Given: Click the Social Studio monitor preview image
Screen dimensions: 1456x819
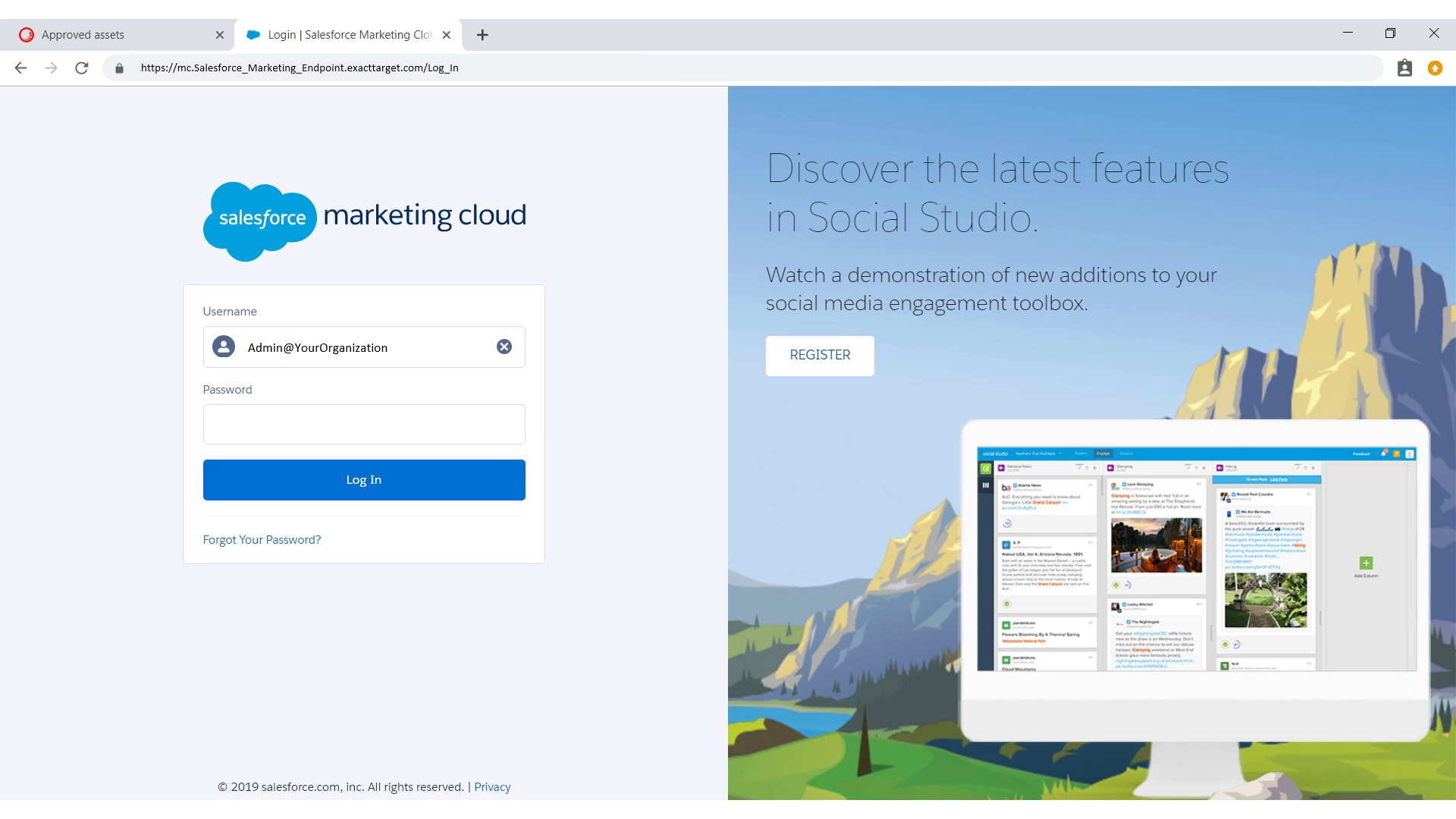Looking at the screenshot, I should pos(1196,581).
